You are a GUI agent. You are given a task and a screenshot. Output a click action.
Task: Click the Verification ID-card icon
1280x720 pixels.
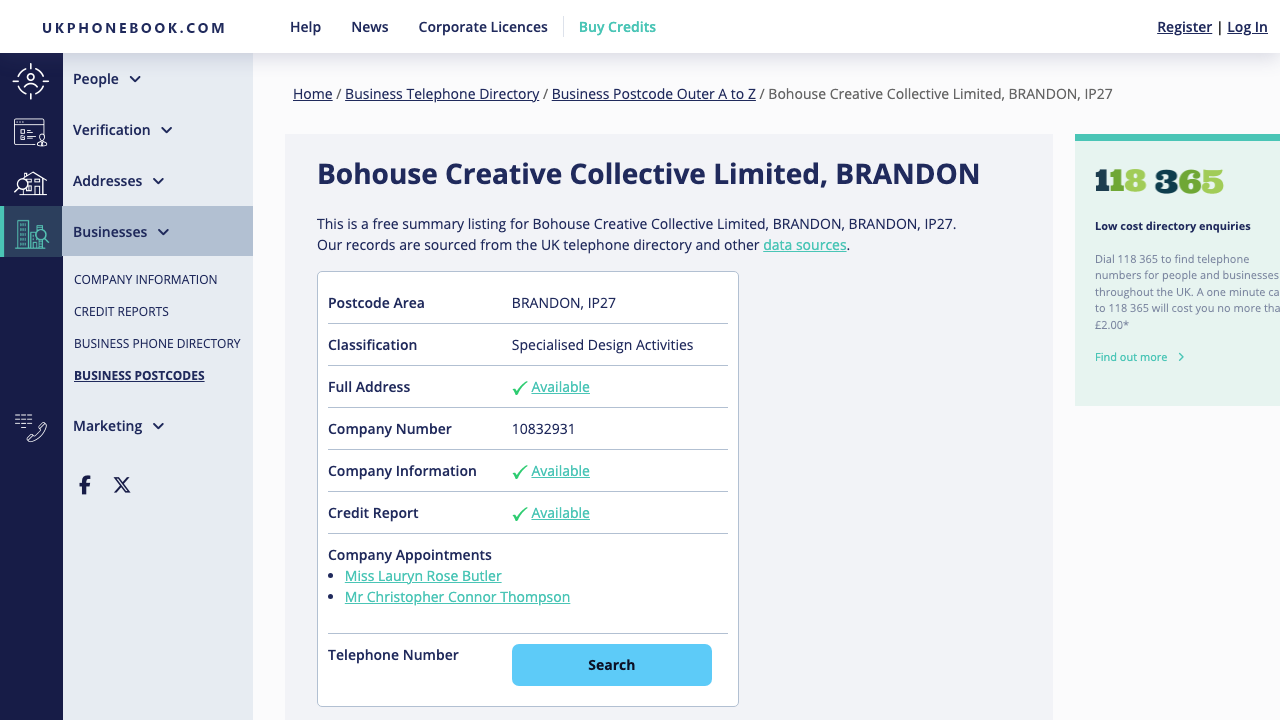click(31, 131)
